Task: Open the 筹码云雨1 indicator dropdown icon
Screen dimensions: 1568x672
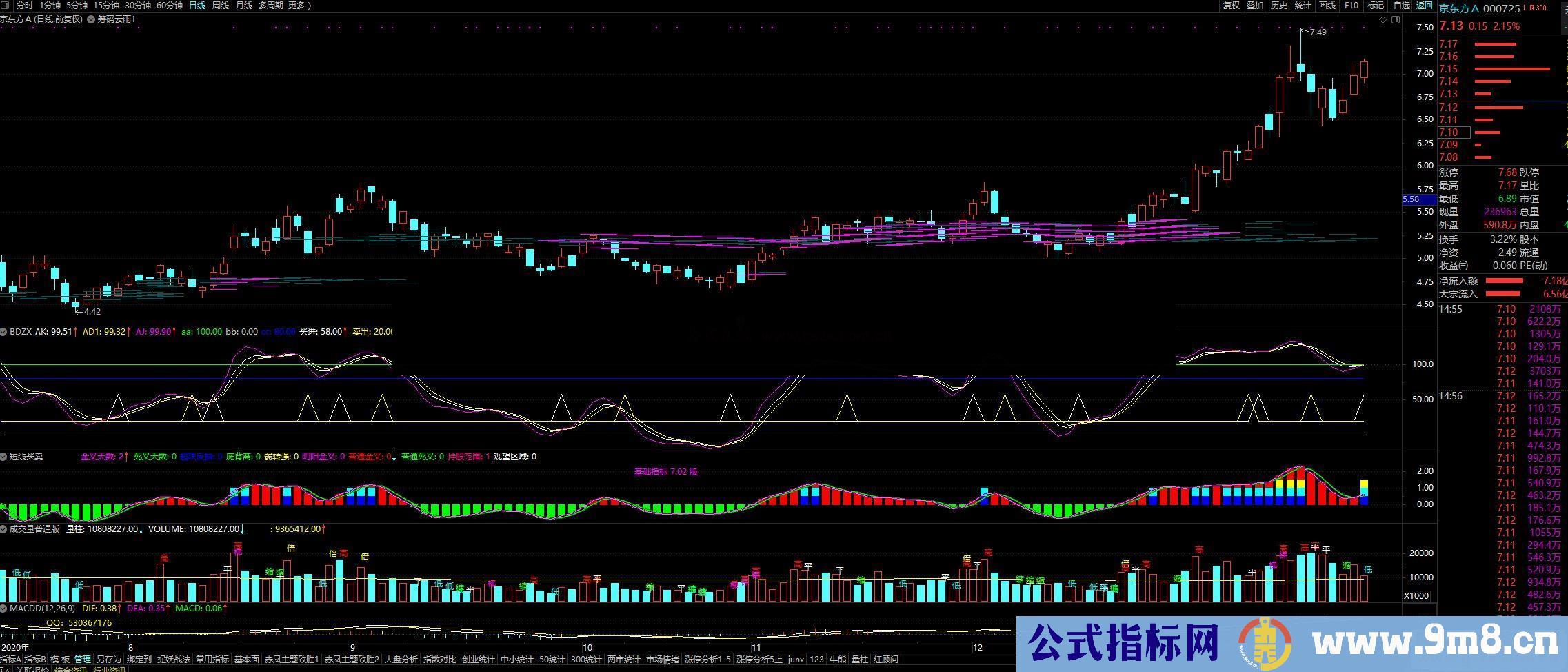Action: coord(90,19)
